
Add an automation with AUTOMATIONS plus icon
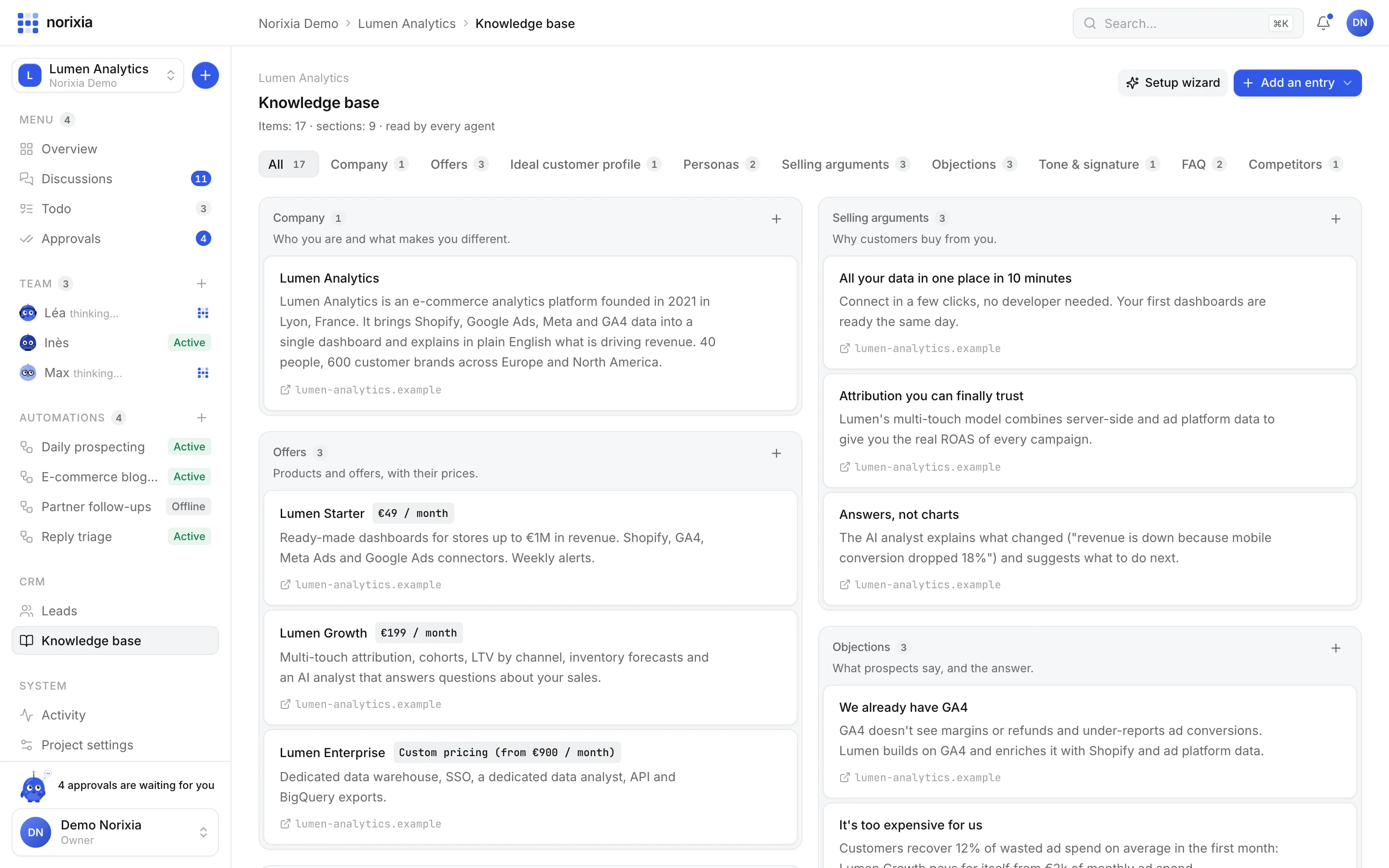[202, 417]
